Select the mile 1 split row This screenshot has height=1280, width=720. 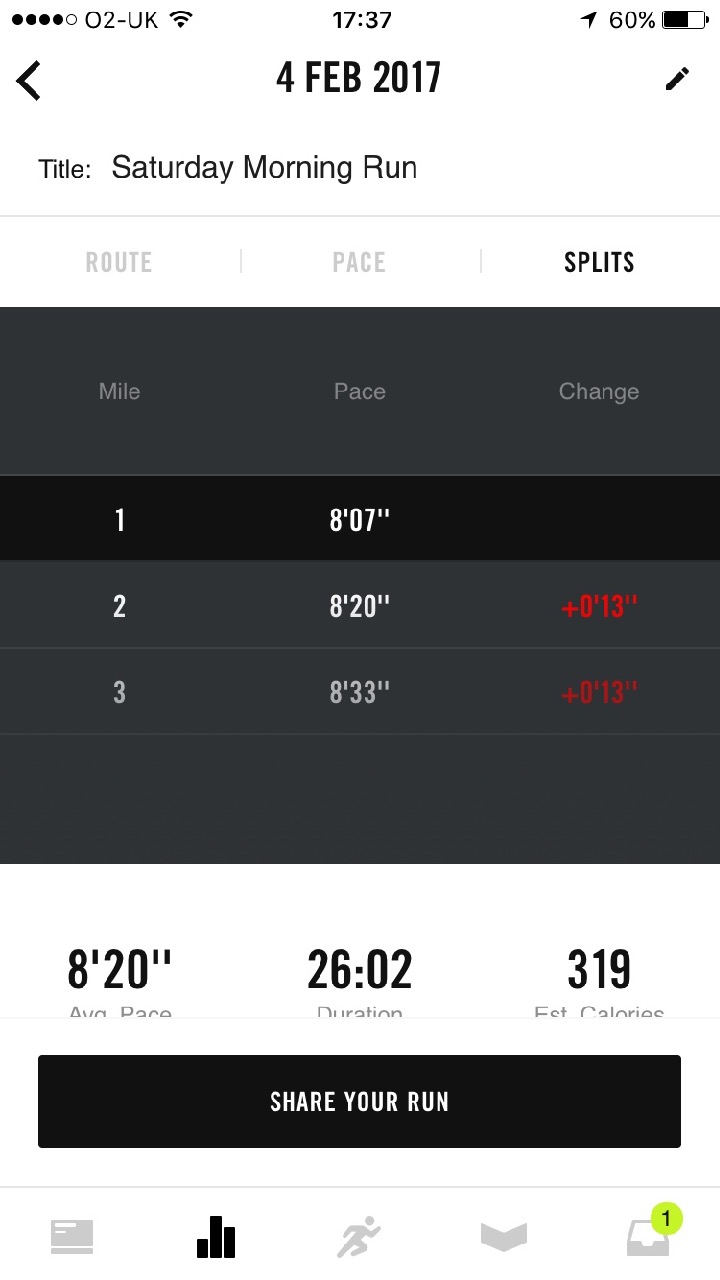point(360,520)
